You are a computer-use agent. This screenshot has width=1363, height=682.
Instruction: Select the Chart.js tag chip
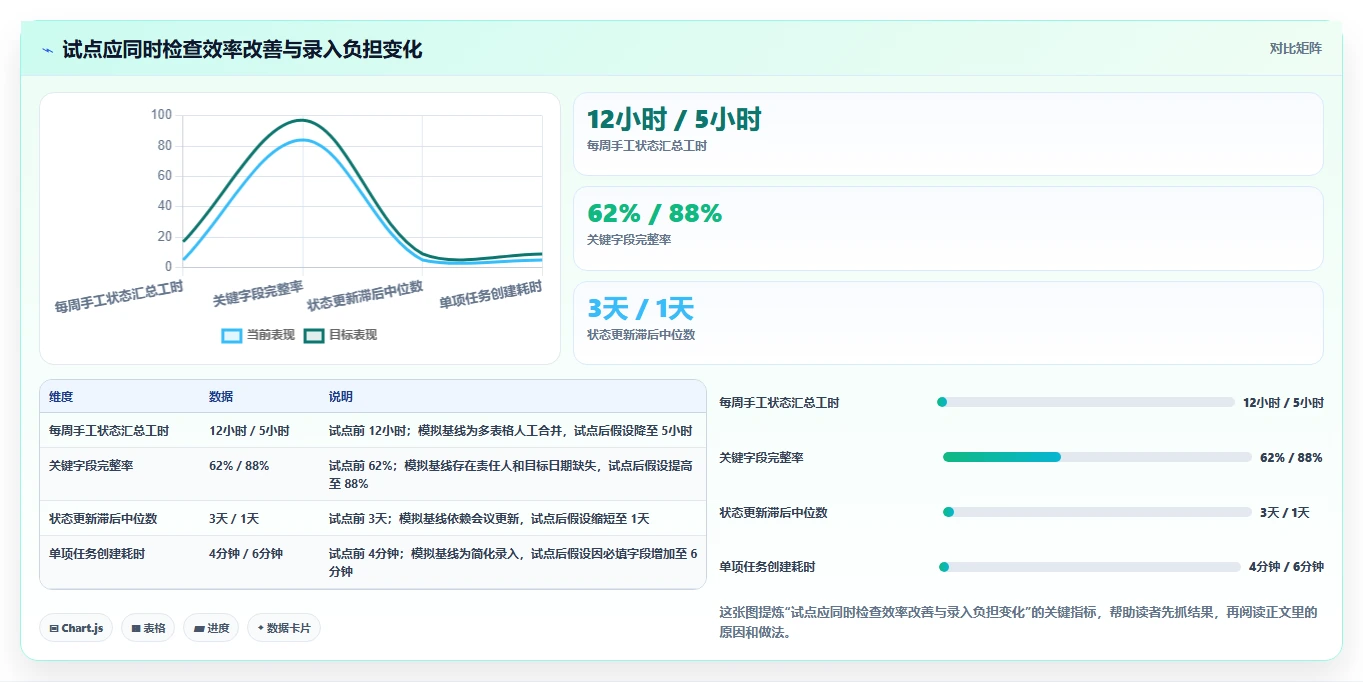(x=77, y=628)
